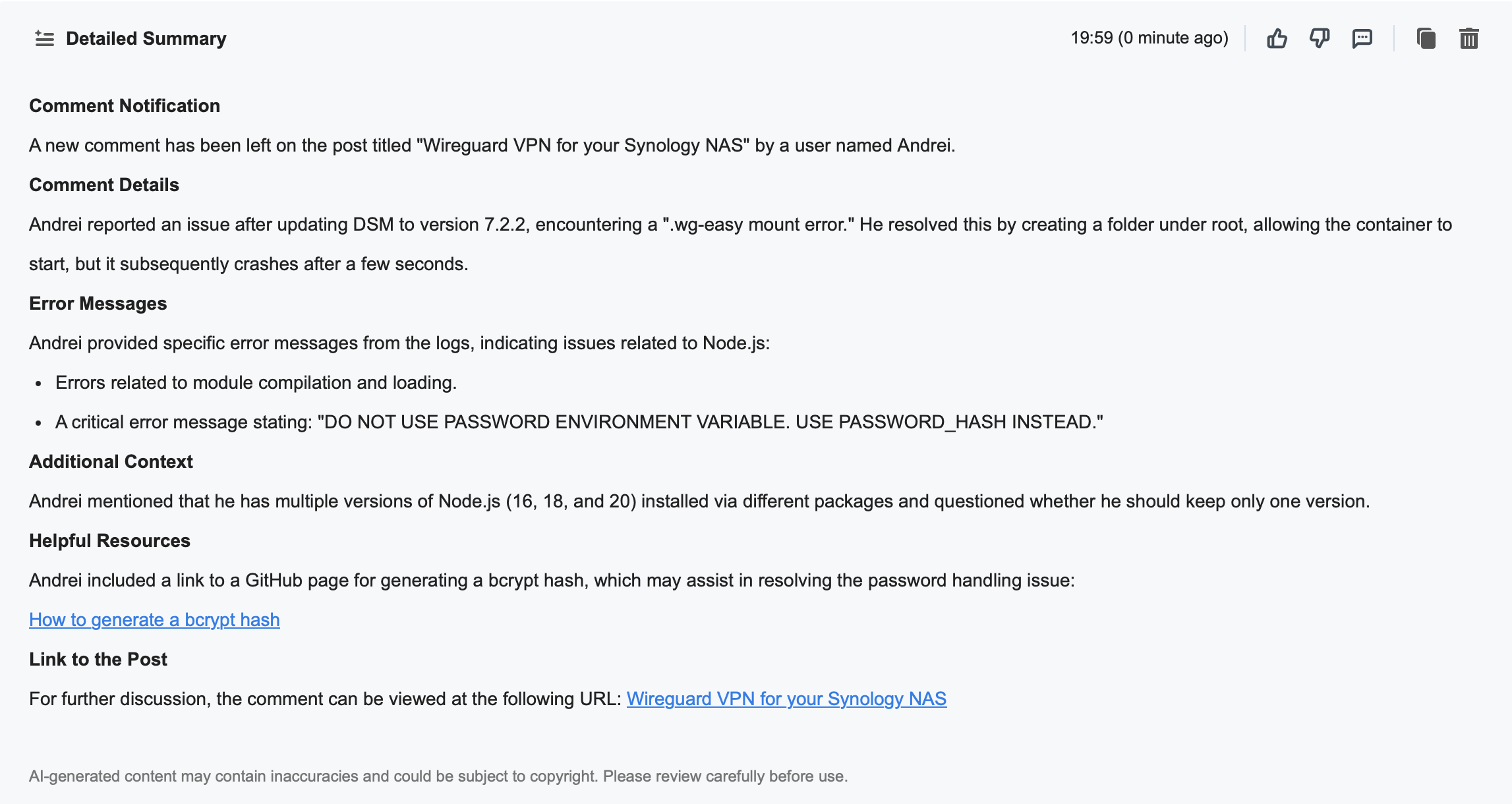
Task: Select the 'Comment Notification' heading
Action: pyautogui.click(x=125, y=105)
